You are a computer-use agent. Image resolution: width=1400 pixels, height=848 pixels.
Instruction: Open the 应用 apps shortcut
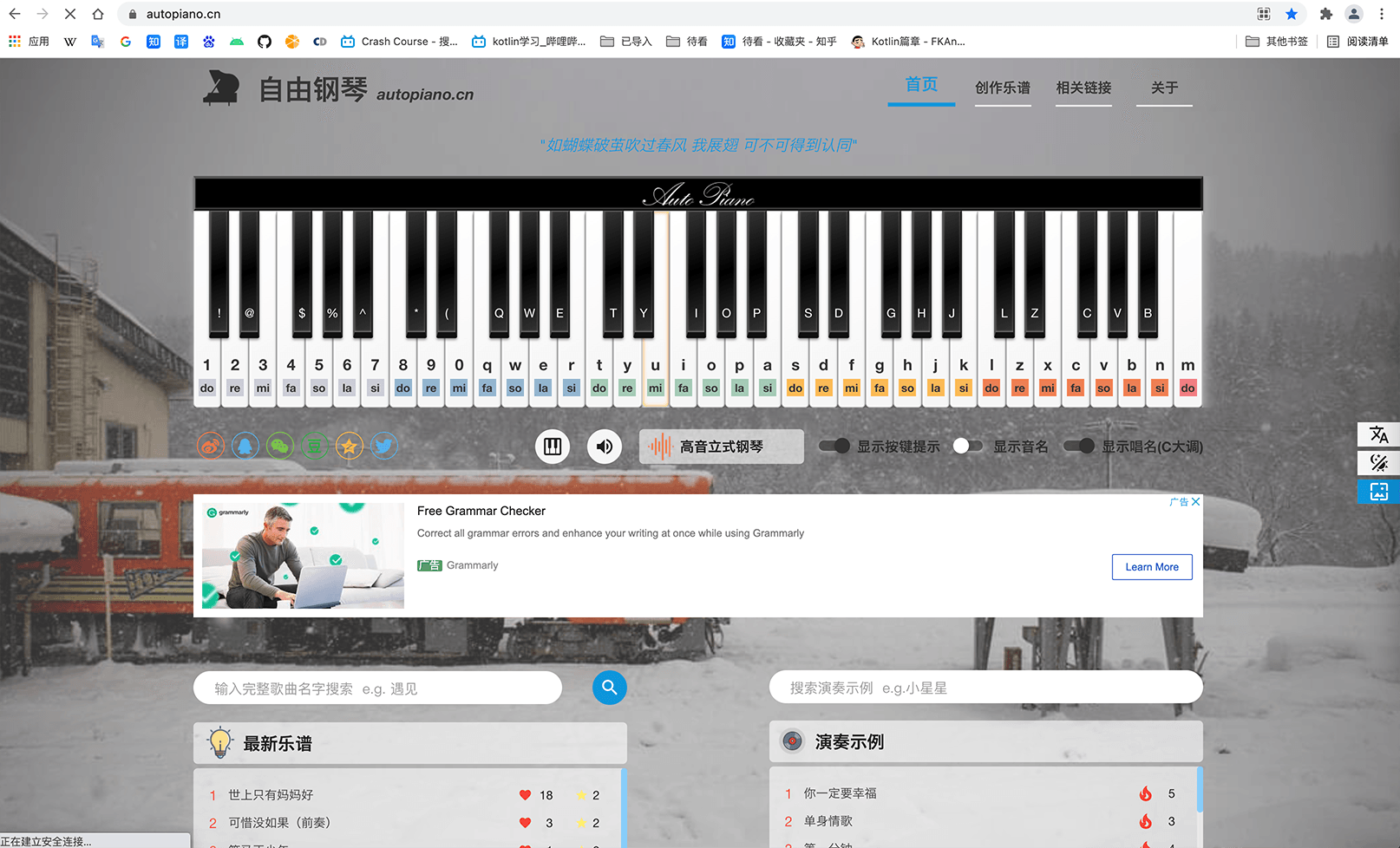(29, 41)
